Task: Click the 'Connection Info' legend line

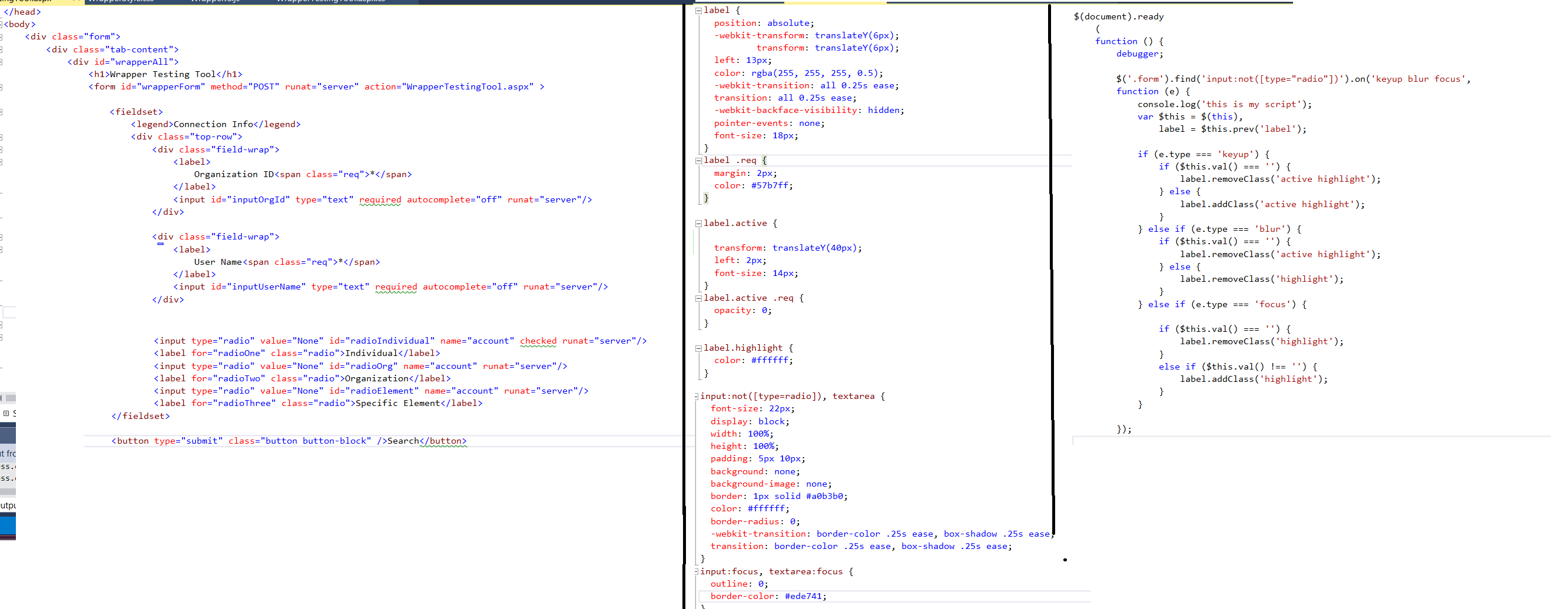Action: click(216, 124)
